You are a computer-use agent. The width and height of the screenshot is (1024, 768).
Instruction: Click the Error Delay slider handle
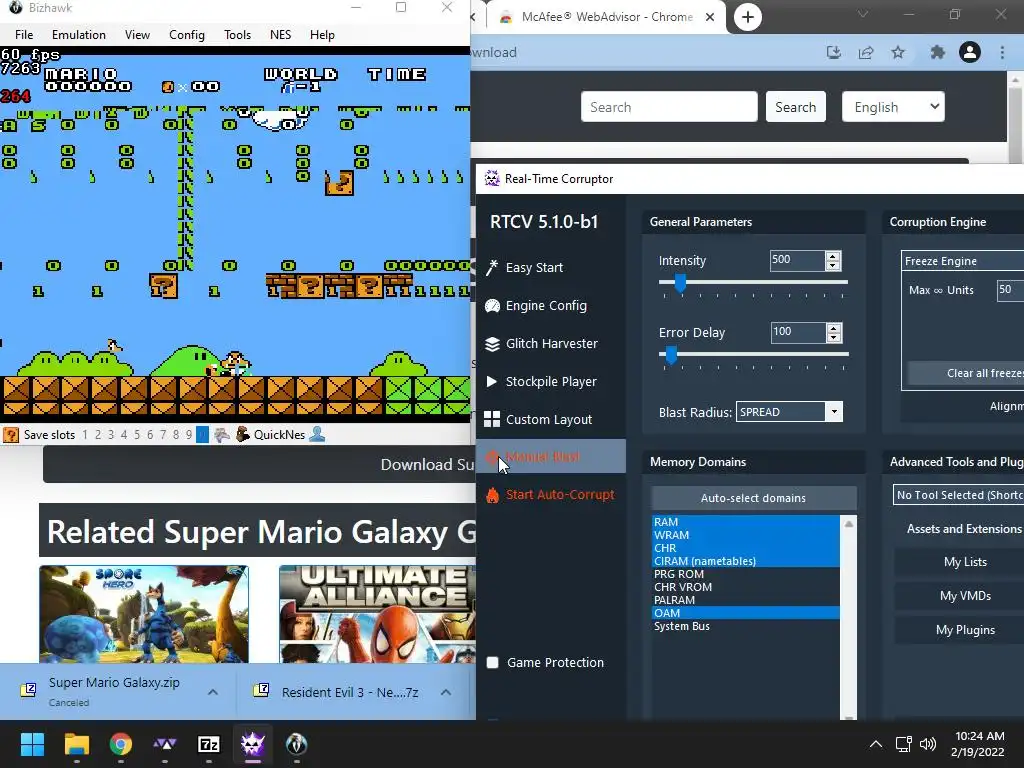[671, 355]
